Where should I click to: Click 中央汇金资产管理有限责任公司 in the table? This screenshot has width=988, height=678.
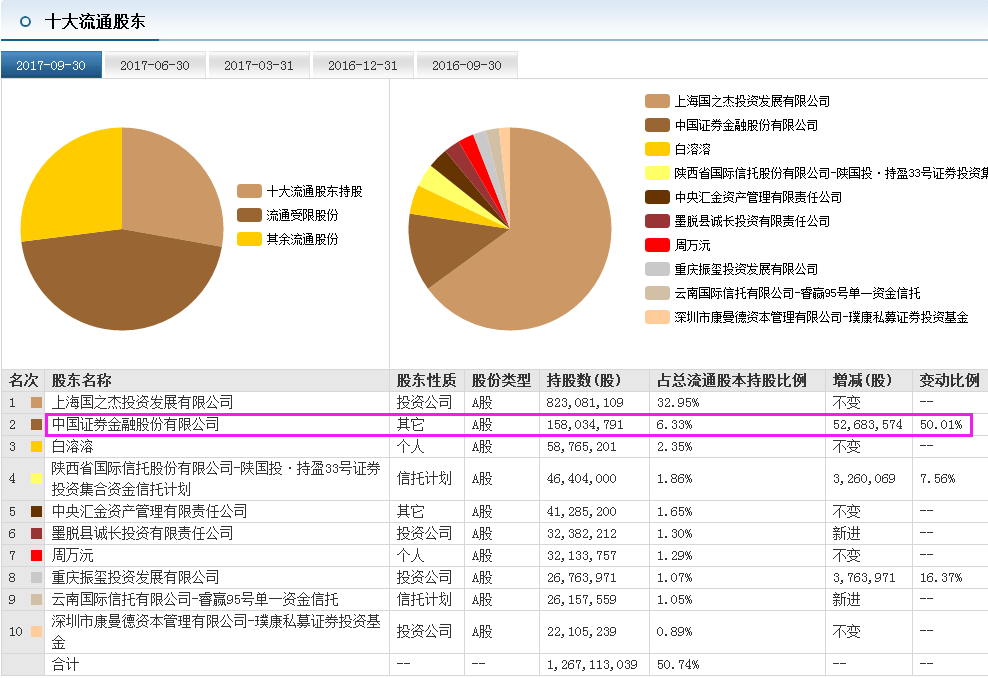coord(149,511)
